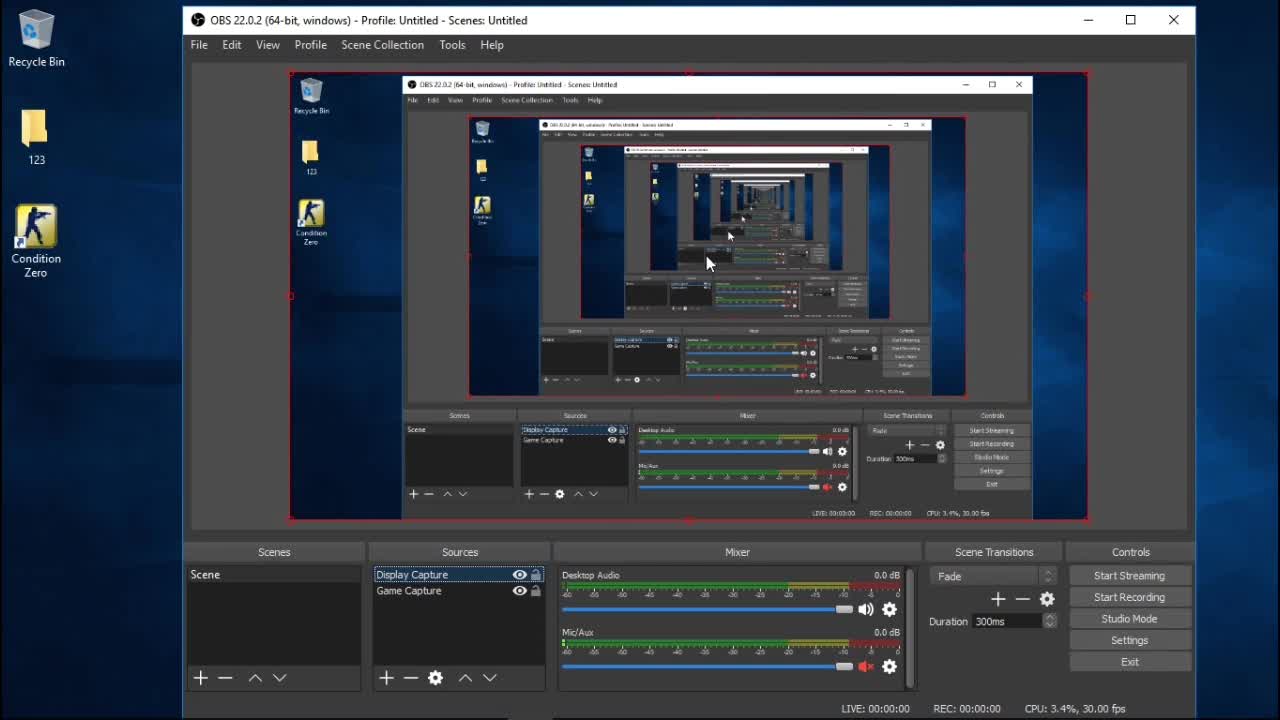
Task: Adjust Desktop Audio volume slider
Action: pyautogui.click(x=707, y=609)
